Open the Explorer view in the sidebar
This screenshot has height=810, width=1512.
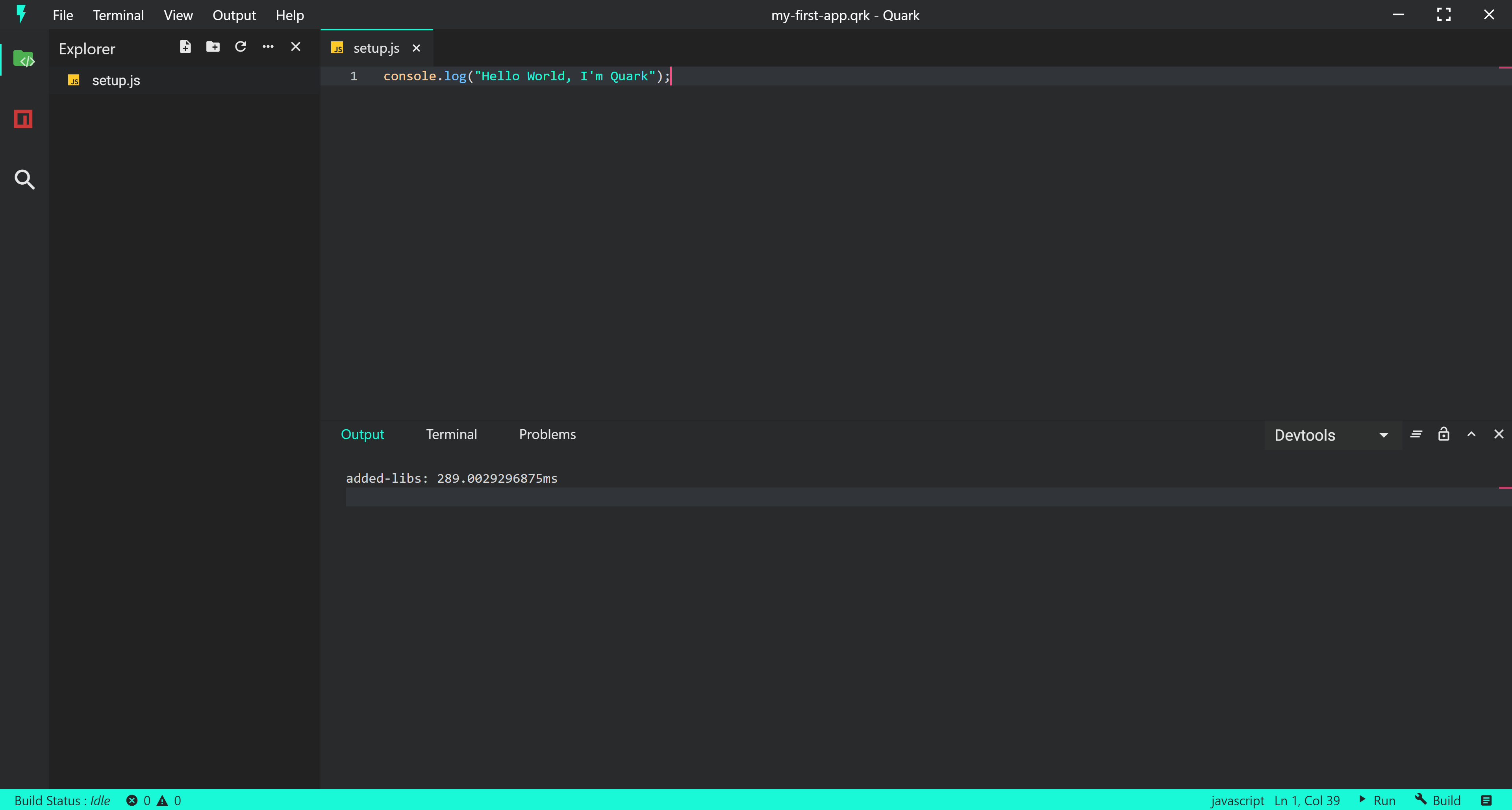(24, 59)
